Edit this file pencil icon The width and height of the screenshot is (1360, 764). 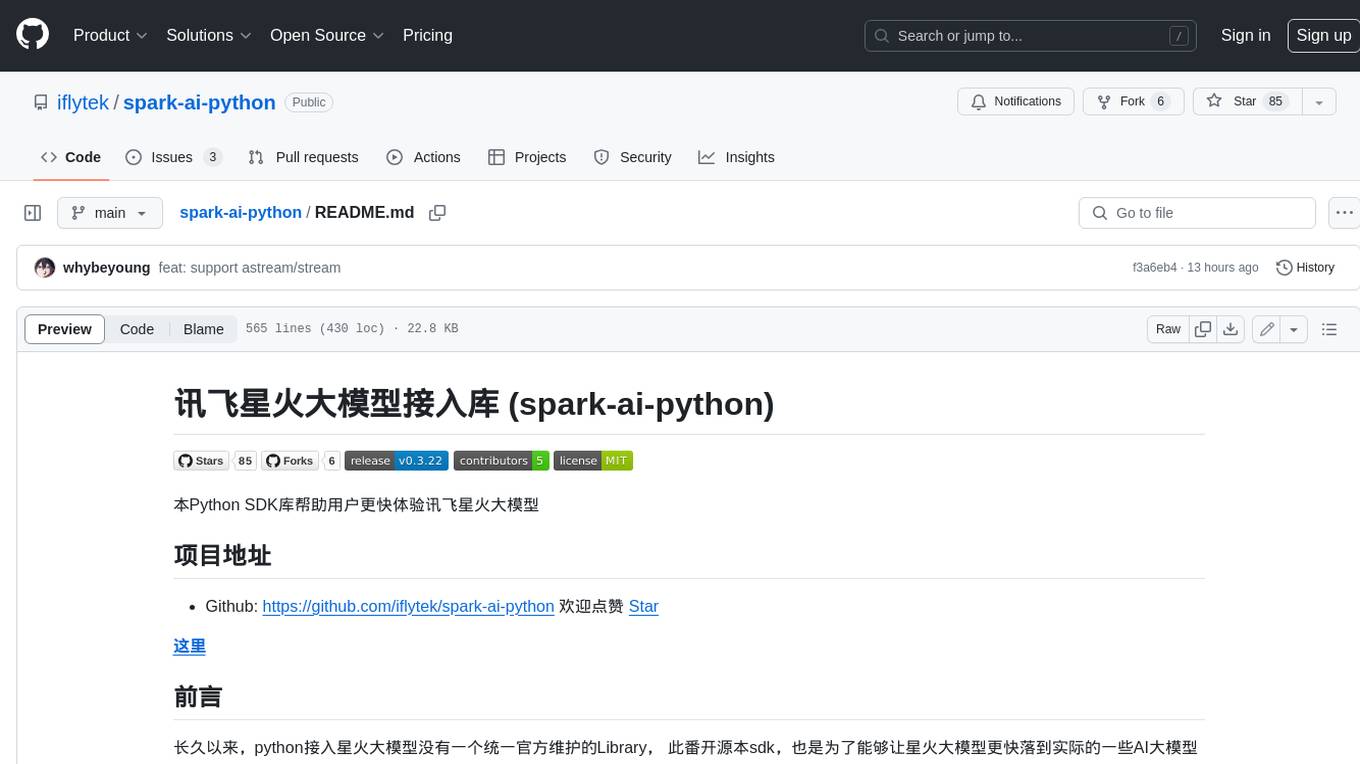1267,329
